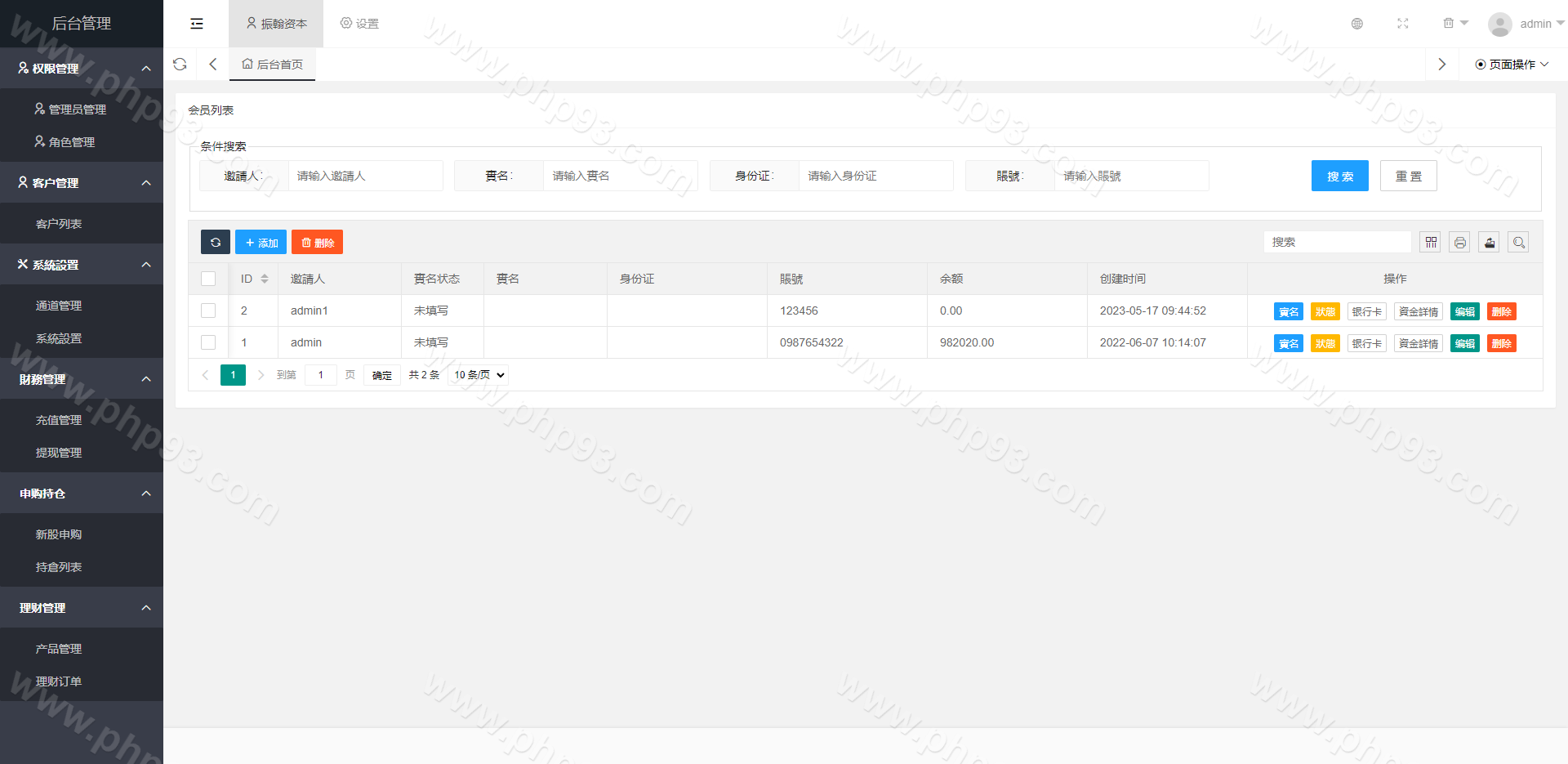Viewport: 1568px width, 764px height.
Task: Collapse the sidebar with the hamburger icon
Action: [197, 24]
